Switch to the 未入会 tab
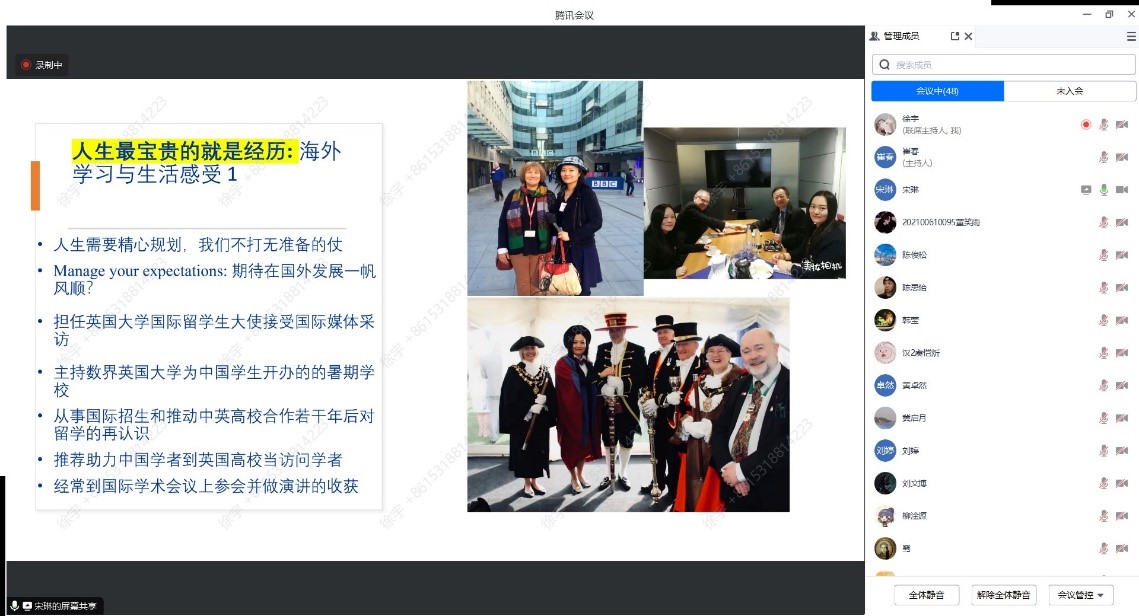 1070,91
